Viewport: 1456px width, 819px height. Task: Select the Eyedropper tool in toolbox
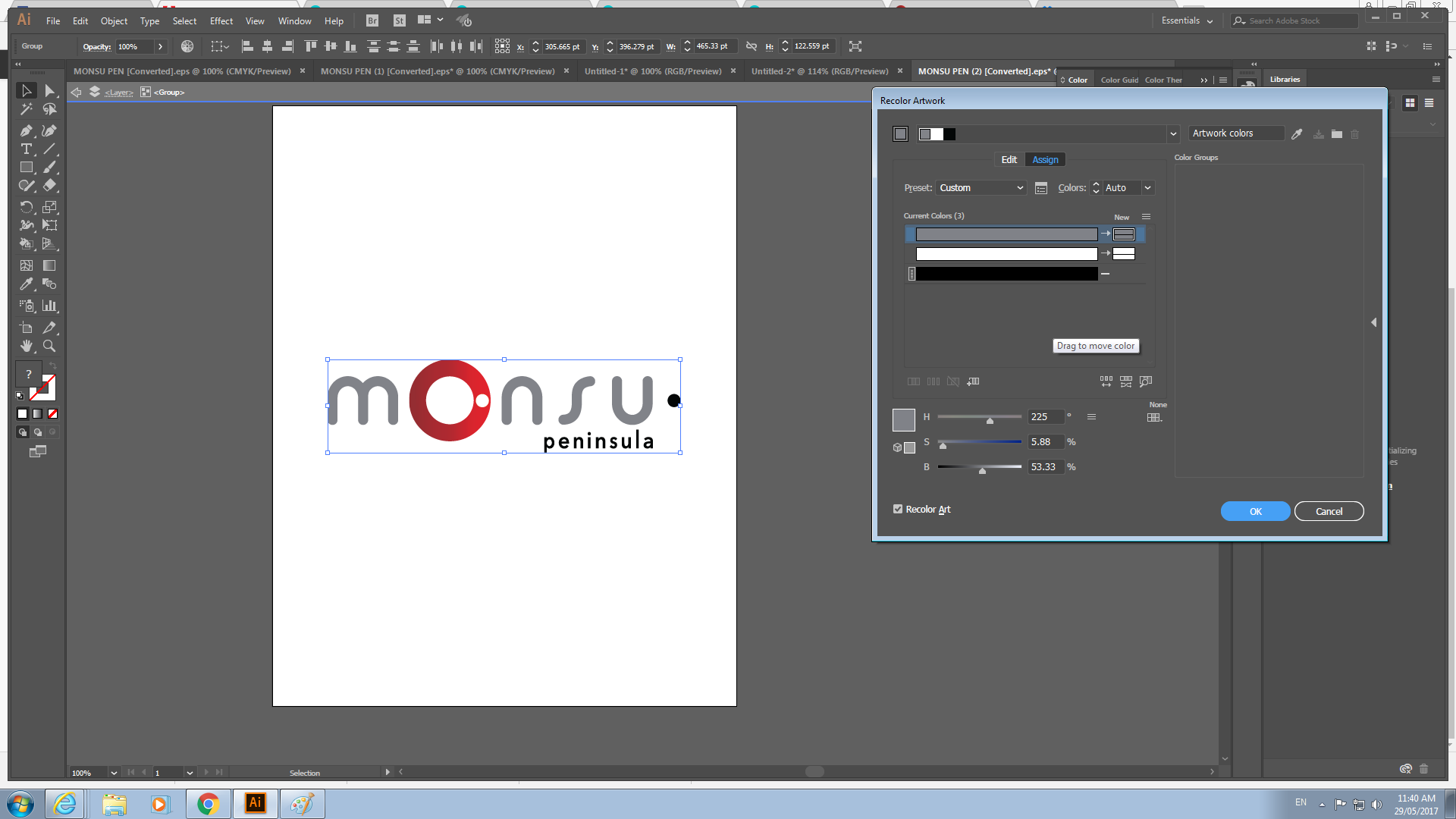click(27, 284)
